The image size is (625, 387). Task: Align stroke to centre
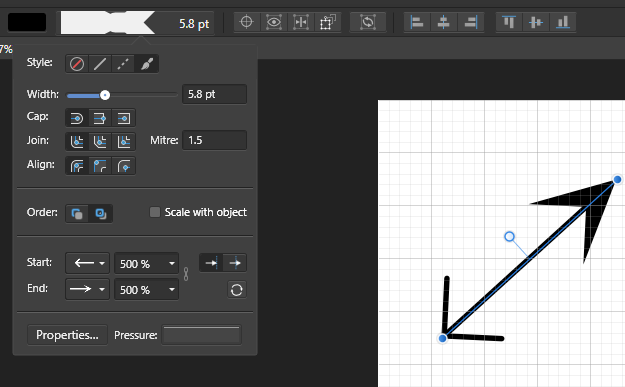[x=77, y=166]
